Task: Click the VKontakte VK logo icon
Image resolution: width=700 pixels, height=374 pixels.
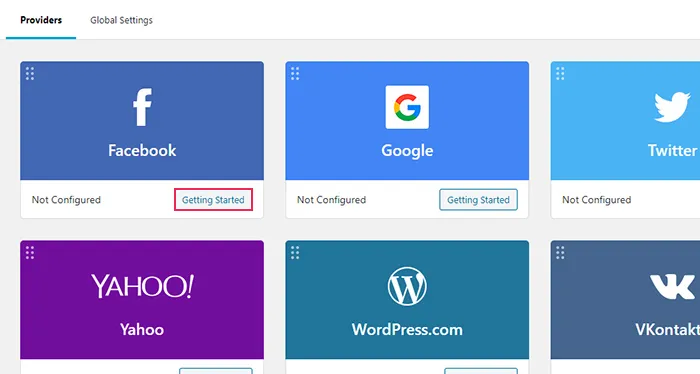Action: (672, 287)
